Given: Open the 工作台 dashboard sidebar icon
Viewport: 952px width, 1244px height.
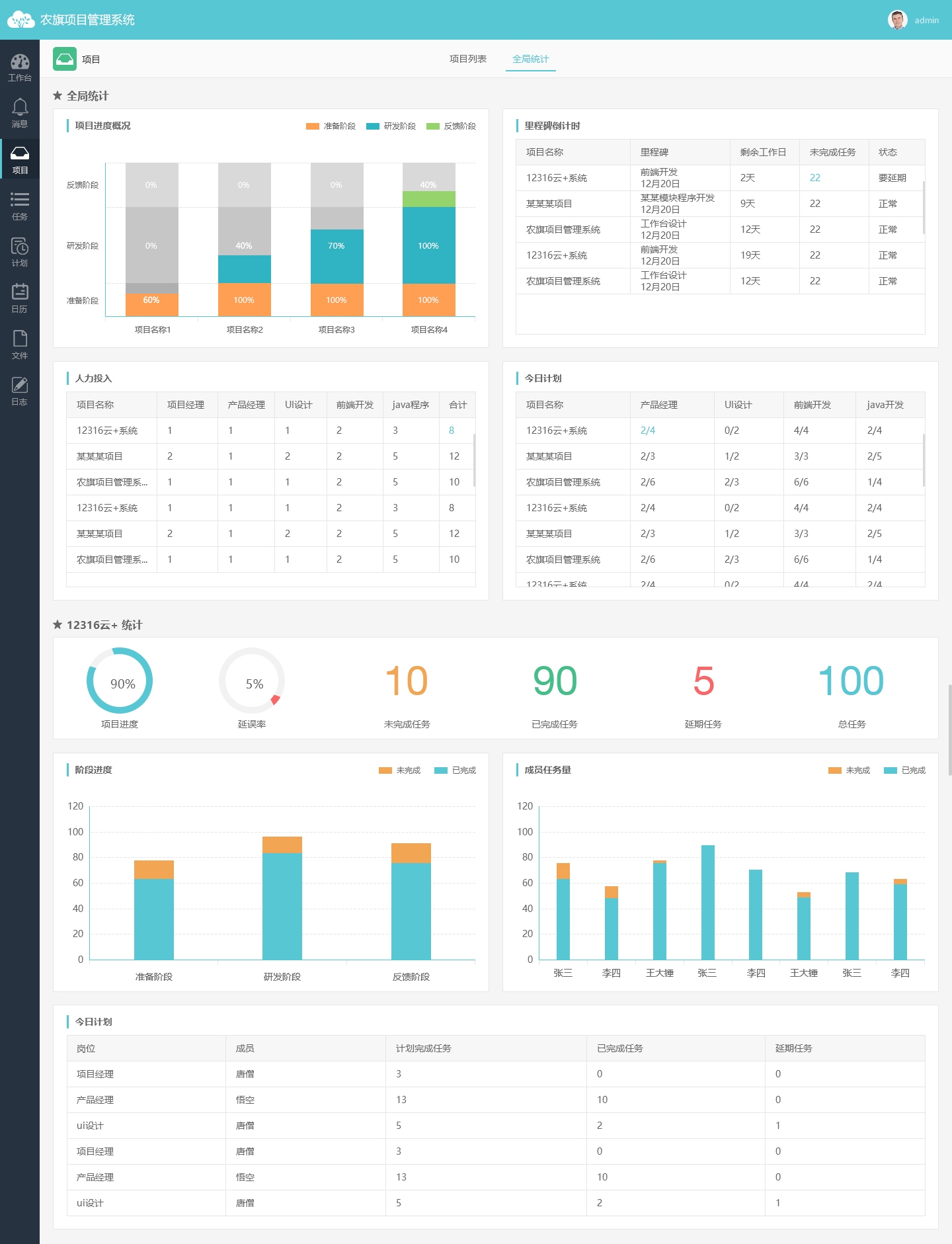Looking at the screenshot, I should [20, 67].
